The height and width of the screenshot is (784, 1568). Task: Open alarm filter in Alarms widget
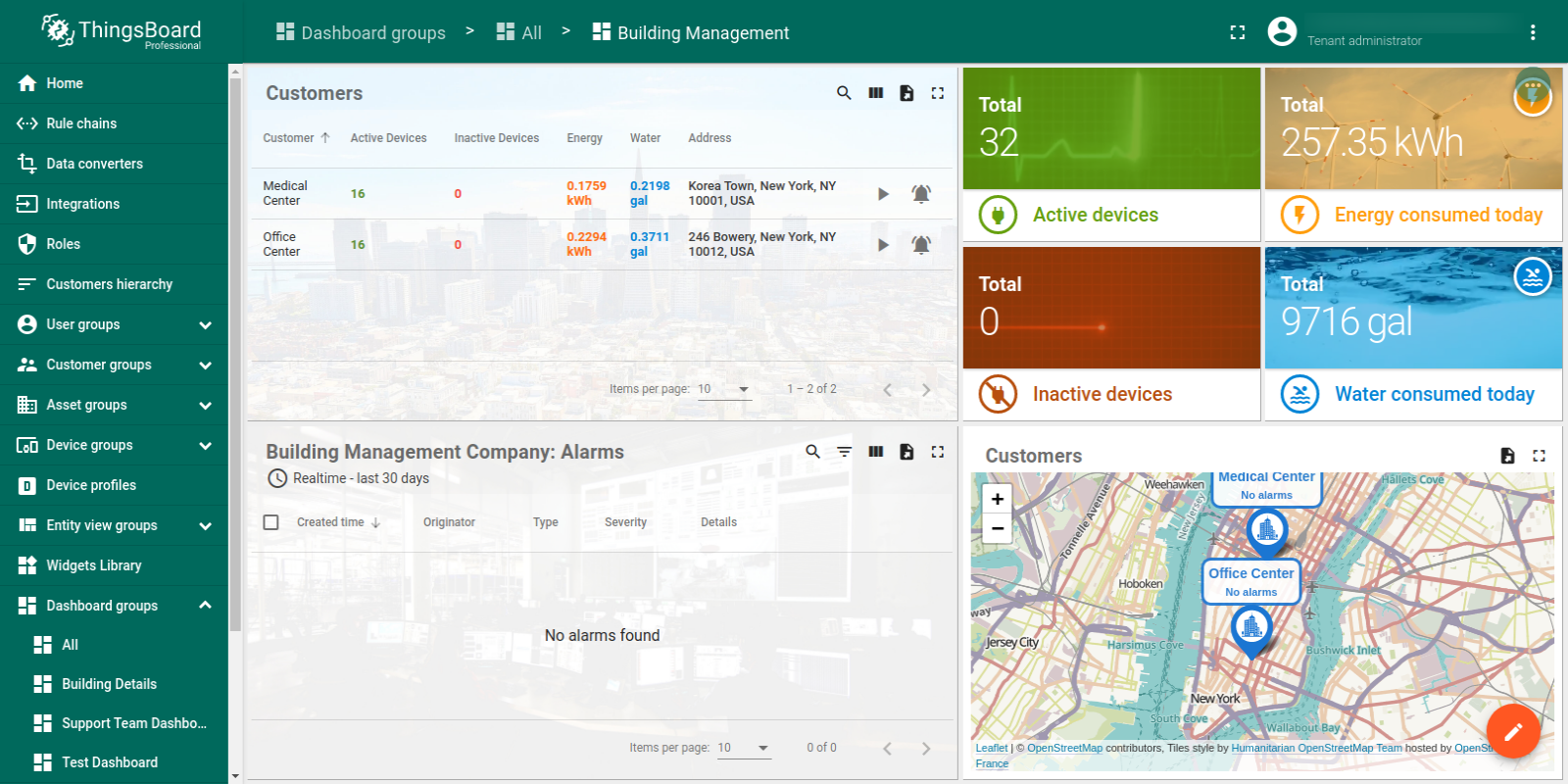[x=844, y=452]
